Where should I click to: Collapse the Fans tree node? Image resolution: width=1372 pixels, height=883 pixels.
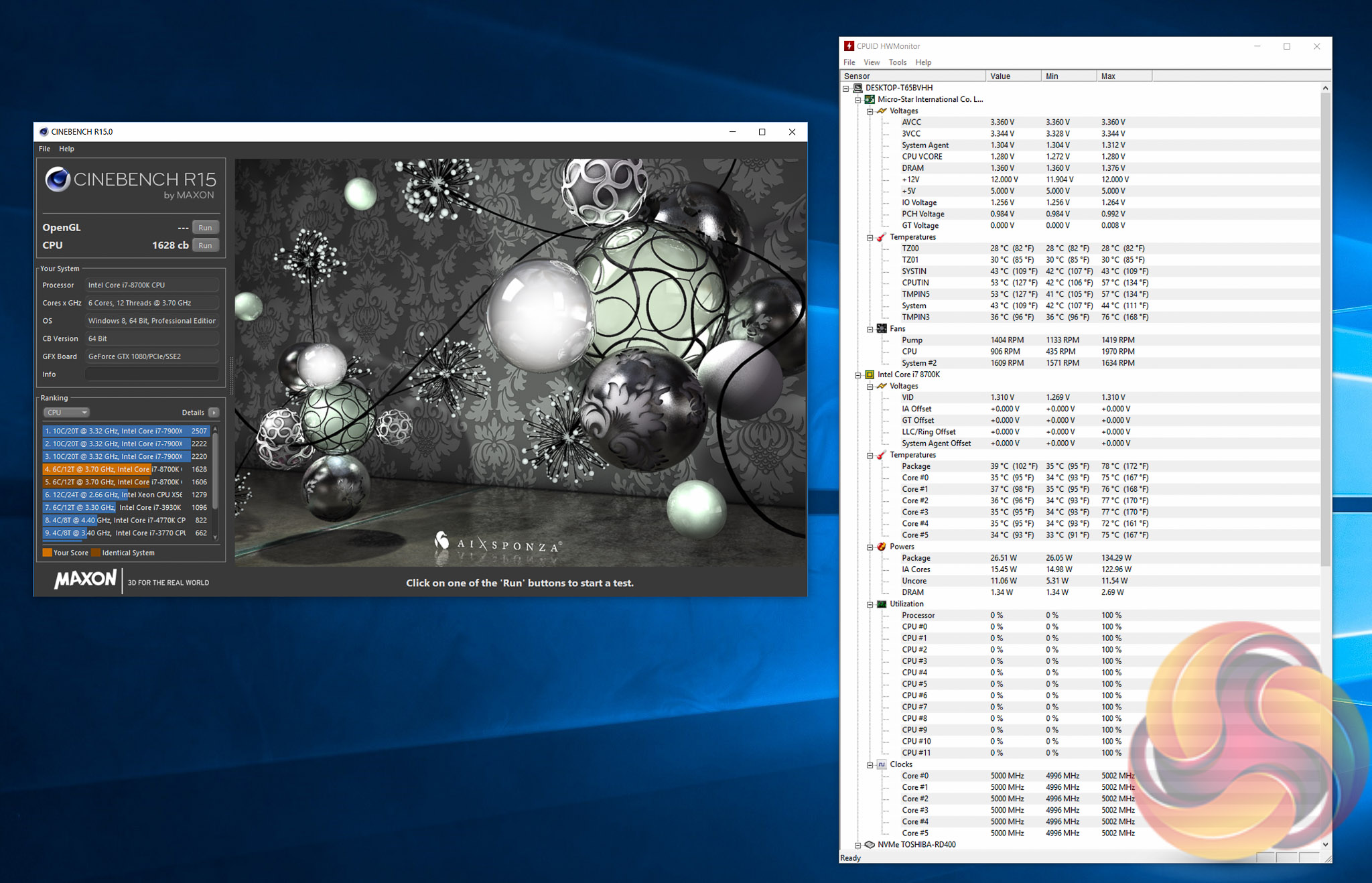(x=870, y=329)
